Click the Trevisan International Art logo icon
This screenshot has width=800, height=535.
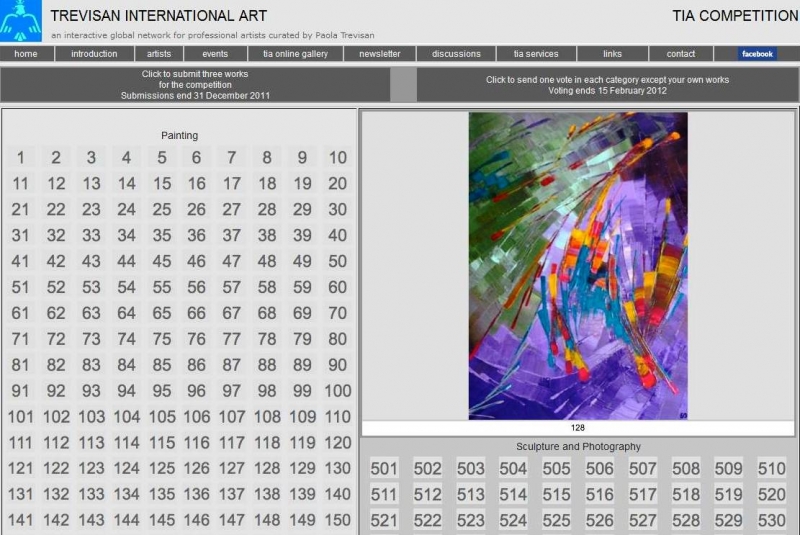click(21, 20)
